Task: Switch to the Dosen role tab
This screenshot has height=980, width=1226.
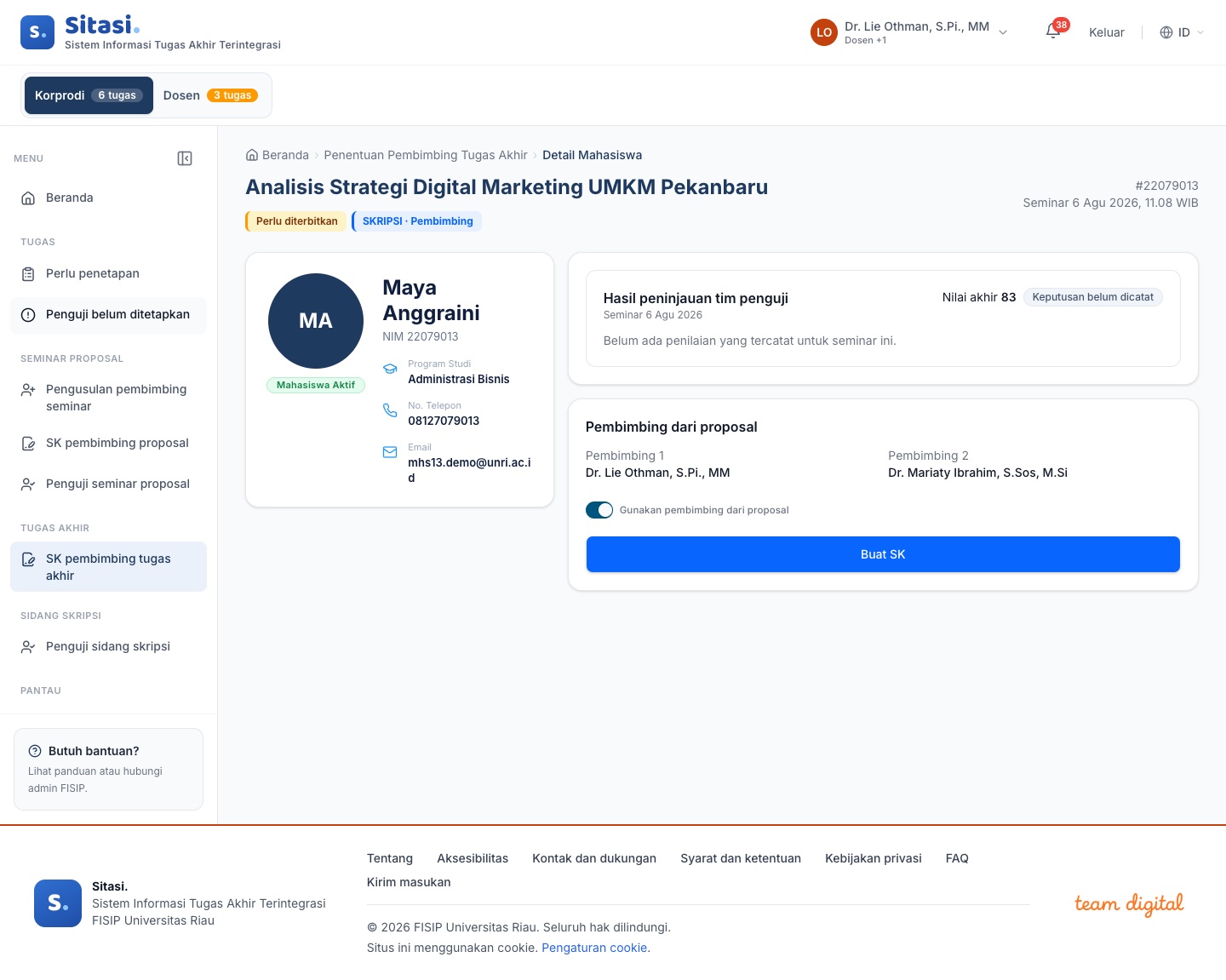Action: (210, 95)
